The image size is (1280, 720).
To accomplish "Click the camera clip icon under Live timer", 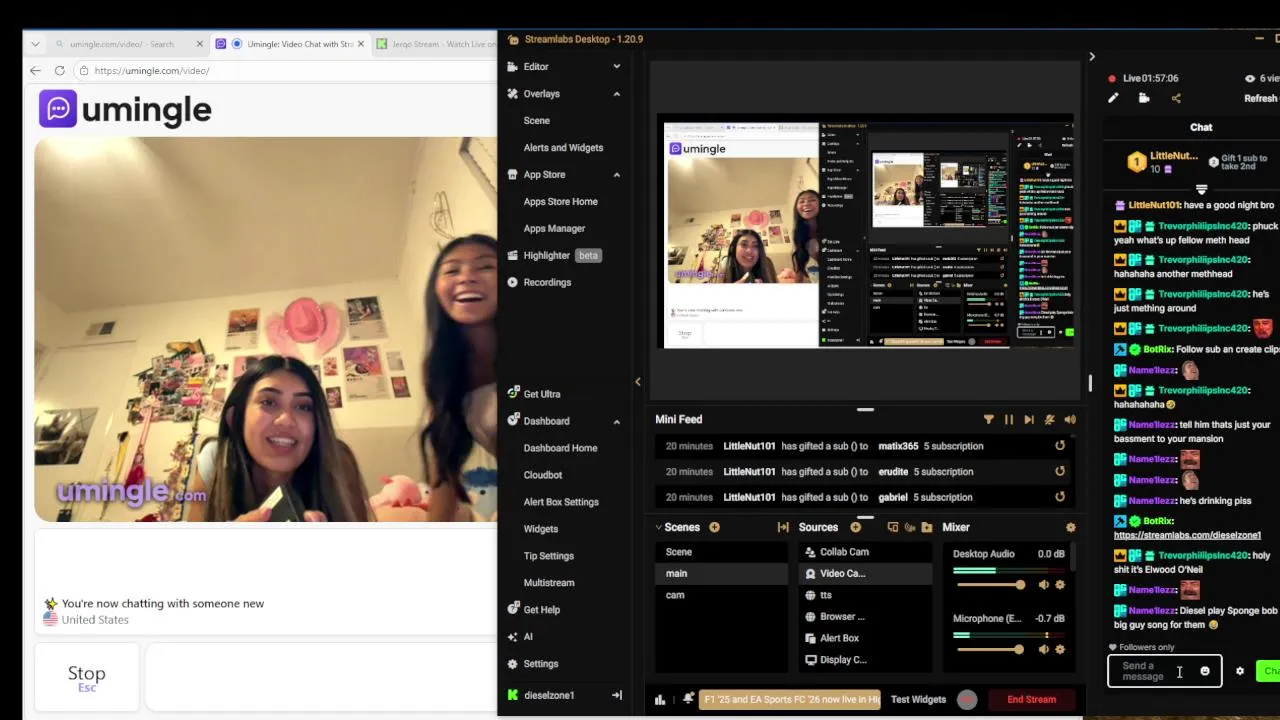I will (1144, 98).
